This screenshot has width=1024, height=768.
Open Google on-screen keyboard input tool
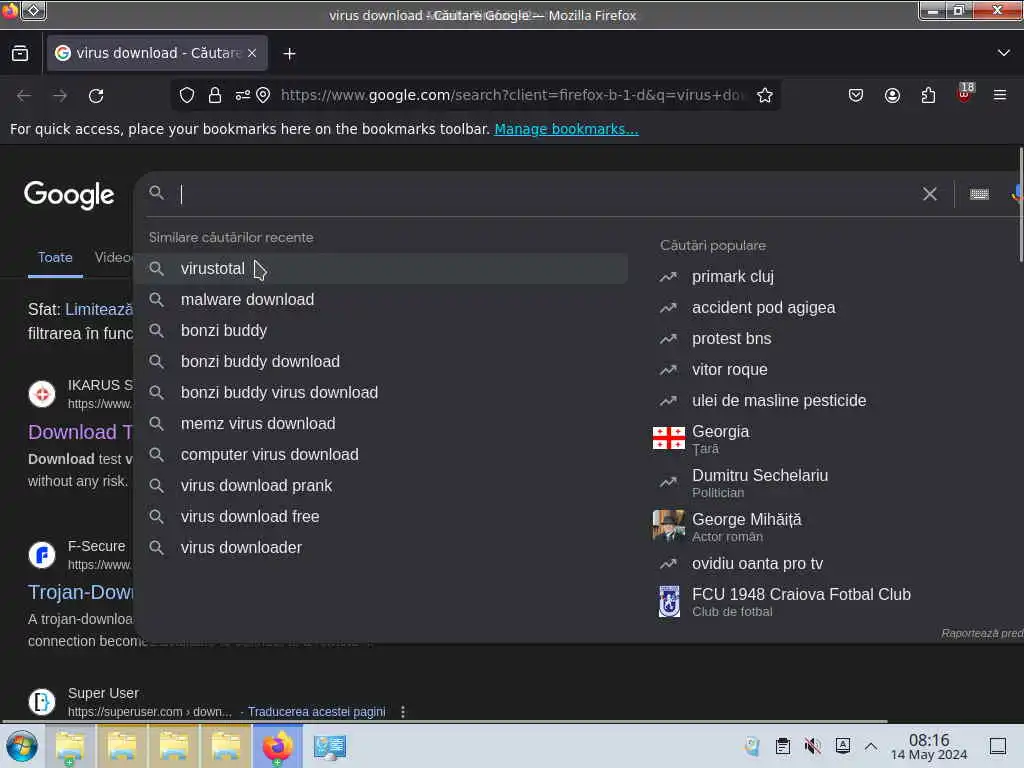pos(979,194)
